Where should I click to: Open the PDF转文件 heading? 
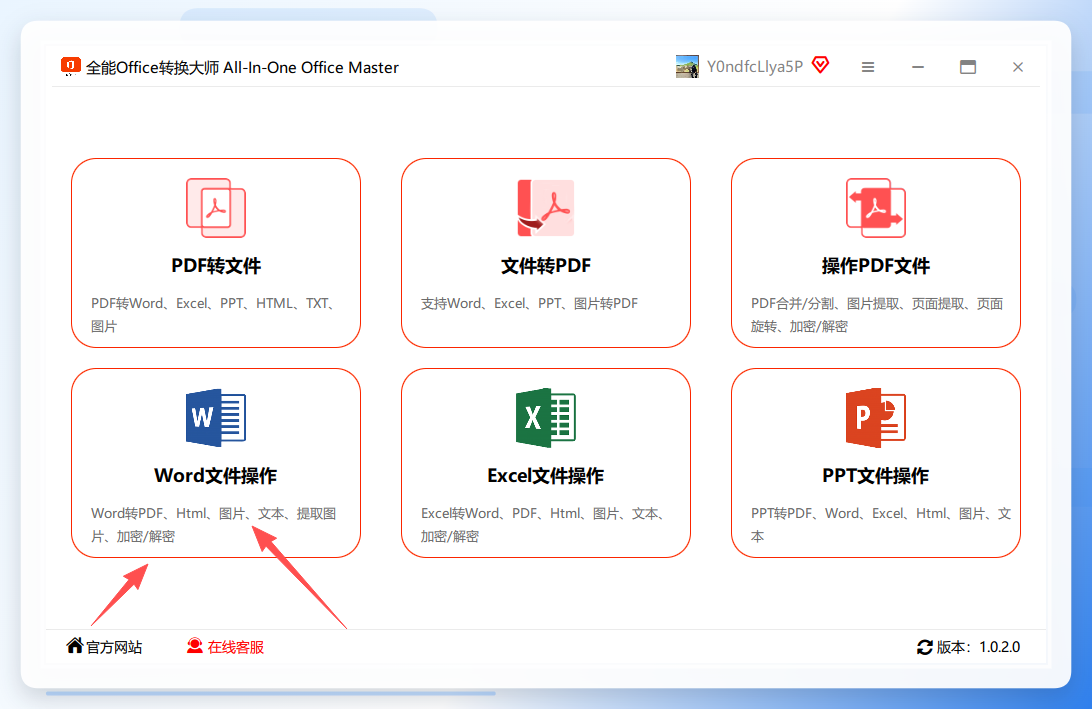click(x=216, y=266)
